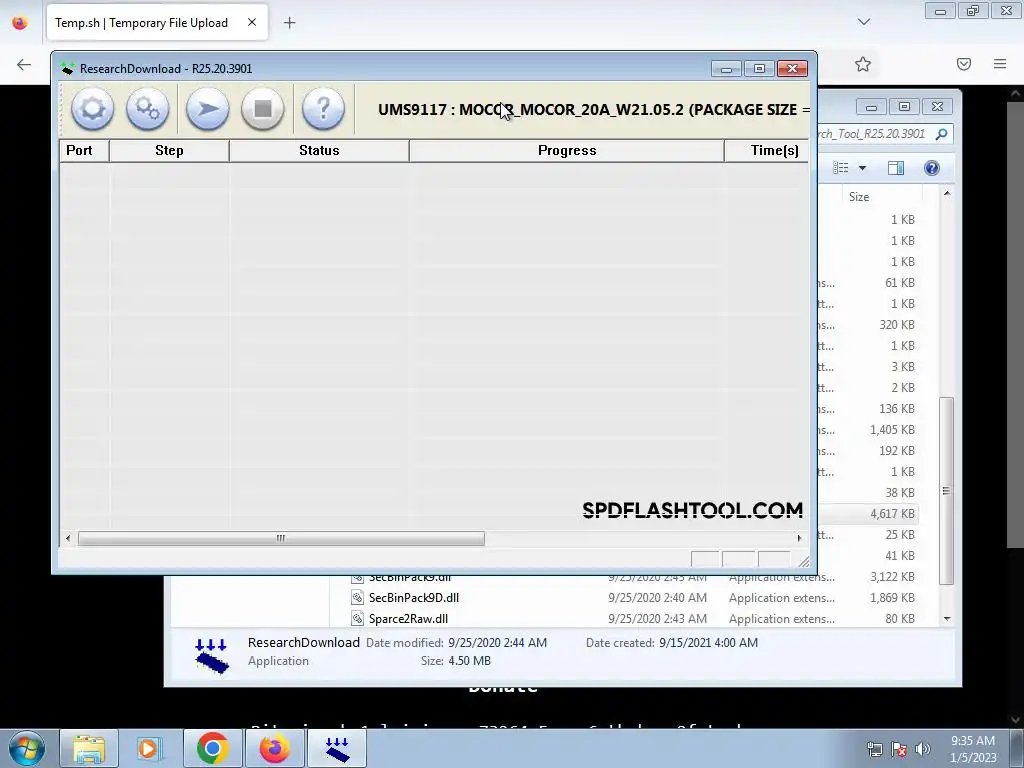This screenshot has width=1024, height=768.
Task: Click the right scroll arrow in ResearchDownload
Action: 799,538
